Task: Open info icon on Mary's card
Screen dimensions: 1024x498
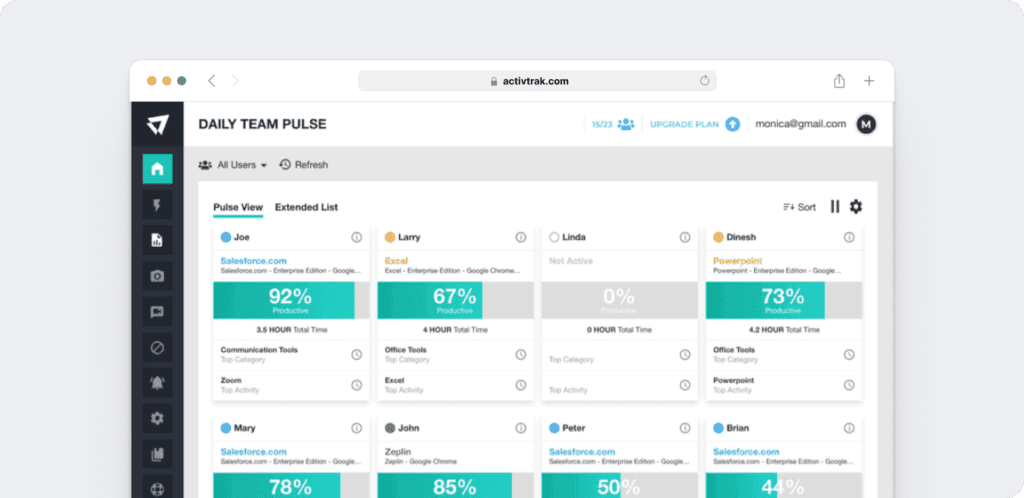Action: pyautogui.click(x=357, y=428)
